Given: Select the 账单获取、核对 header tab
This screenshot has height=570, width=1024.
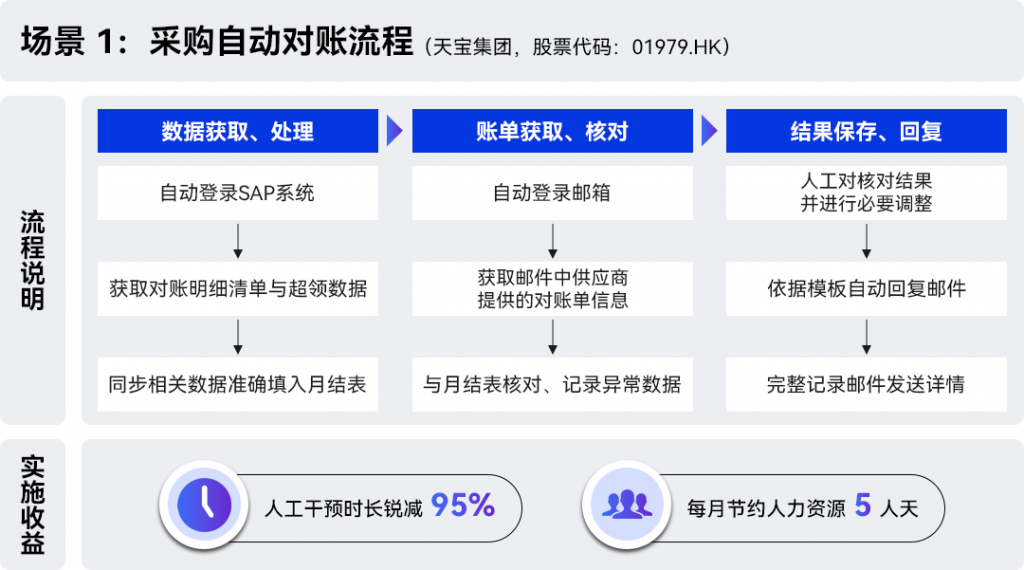Looking at the screenshot, I should 552,131.
